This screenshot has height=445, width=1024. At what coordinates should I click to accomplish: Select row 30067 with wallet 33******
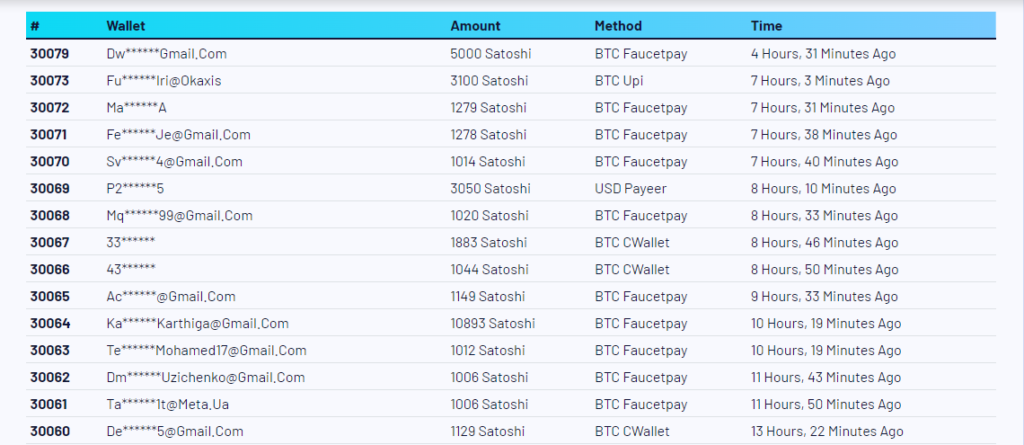click(511, 242)
